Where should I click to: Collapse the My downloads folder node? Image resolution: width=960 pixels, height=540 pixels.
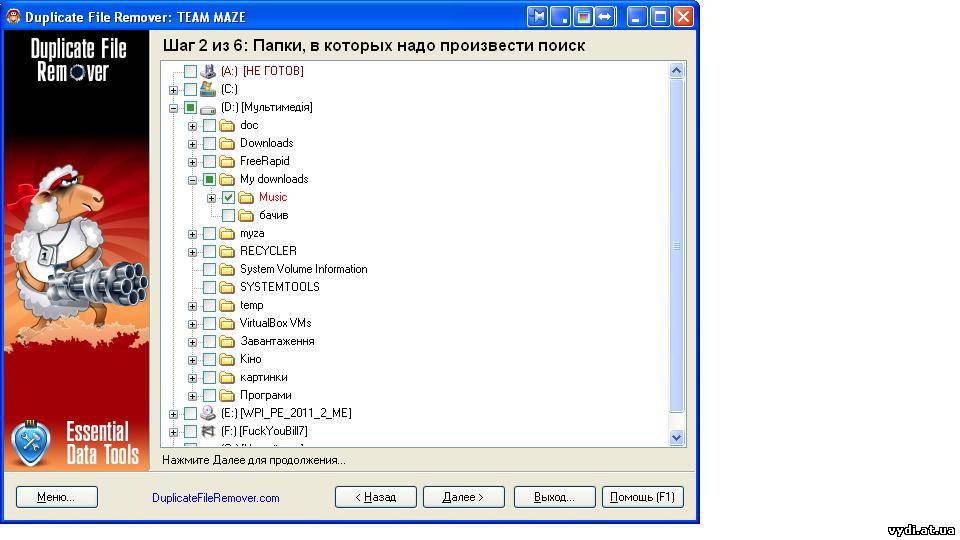(x=192, y=181)
